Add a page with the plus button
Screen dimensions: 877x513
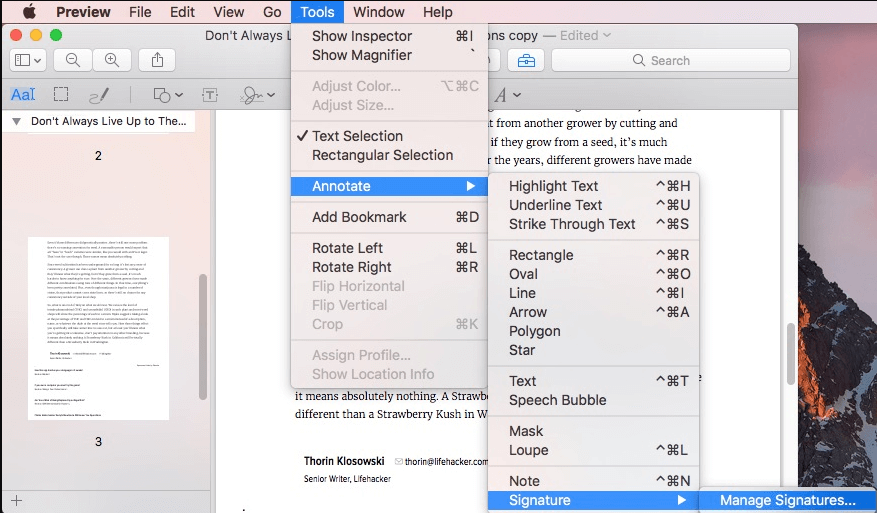(16, 500)
